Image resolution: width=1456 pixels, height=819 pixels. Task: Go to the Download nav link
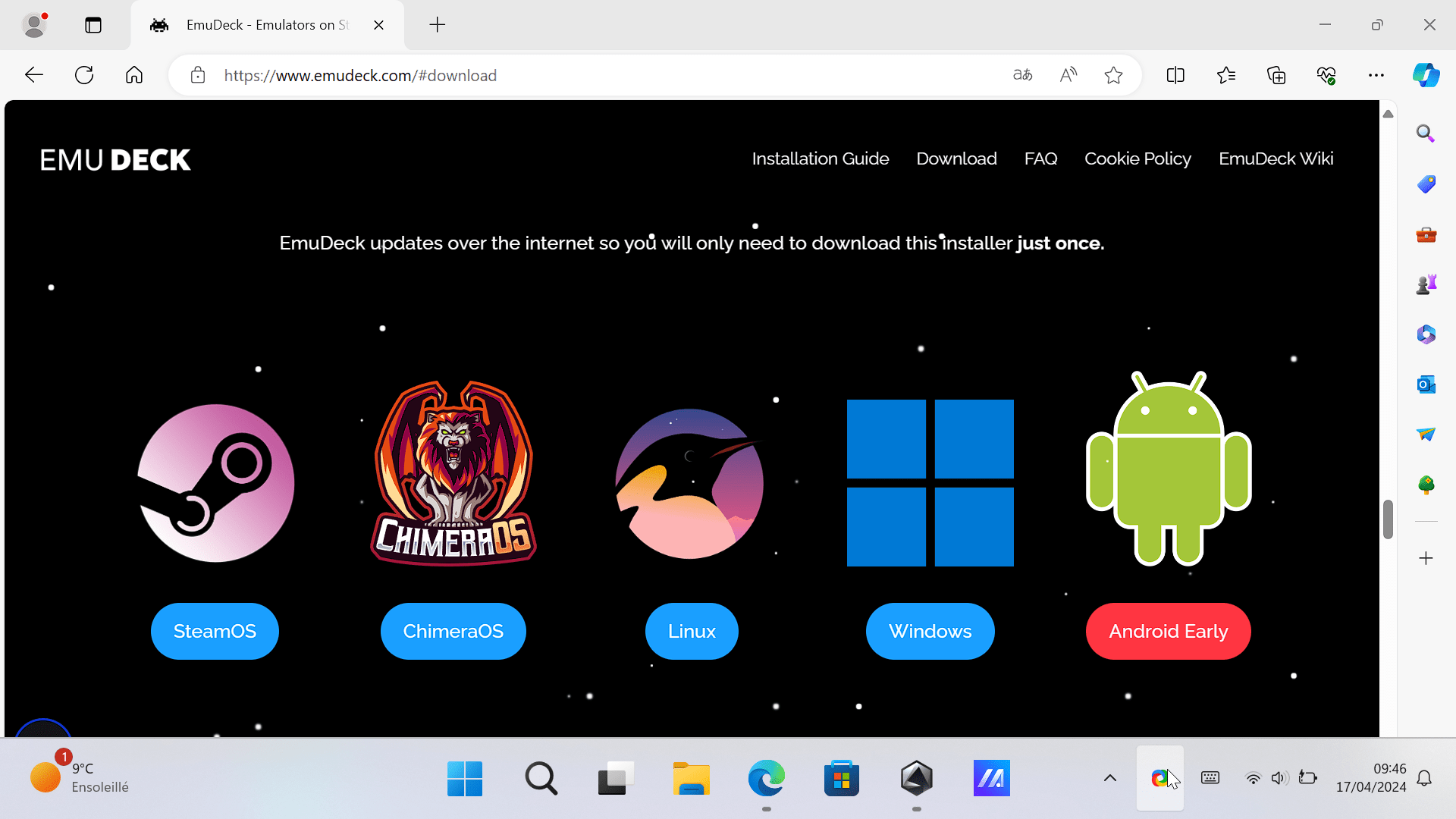coord(956,158)
